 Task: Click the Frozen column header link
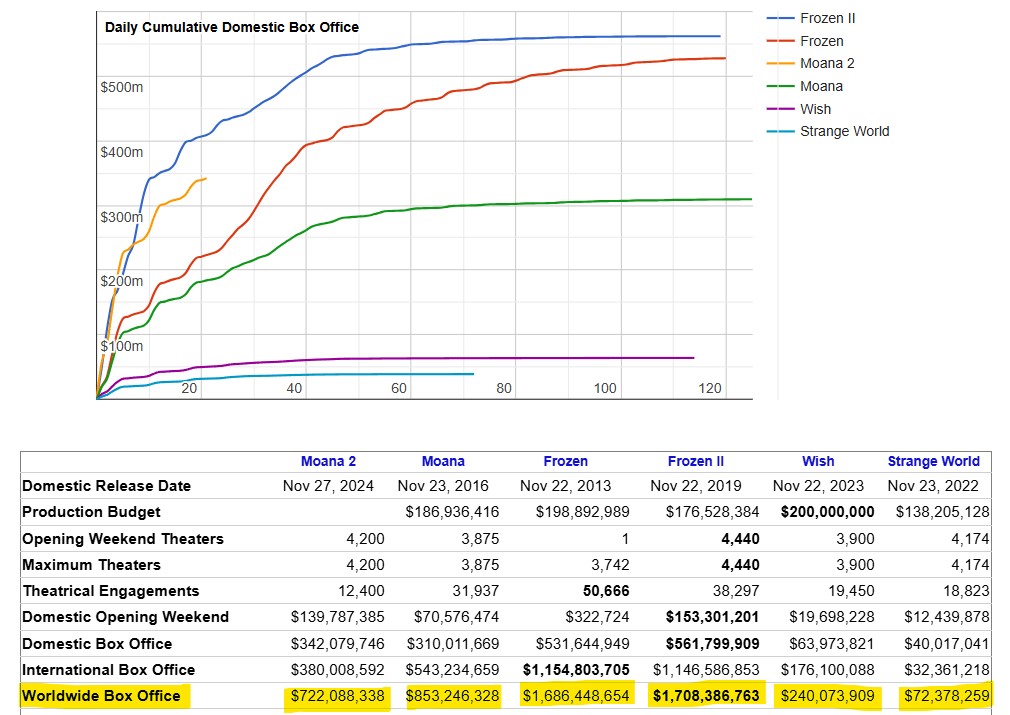565,461
